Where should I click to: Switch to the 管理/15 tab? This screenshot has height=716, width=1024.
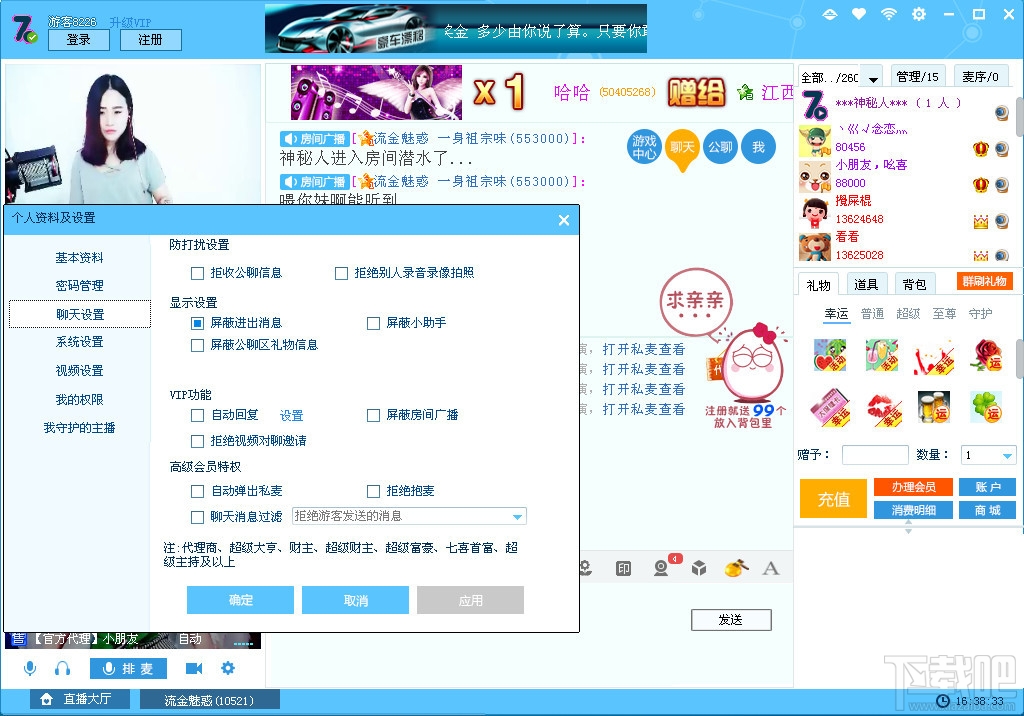(918, 75)
